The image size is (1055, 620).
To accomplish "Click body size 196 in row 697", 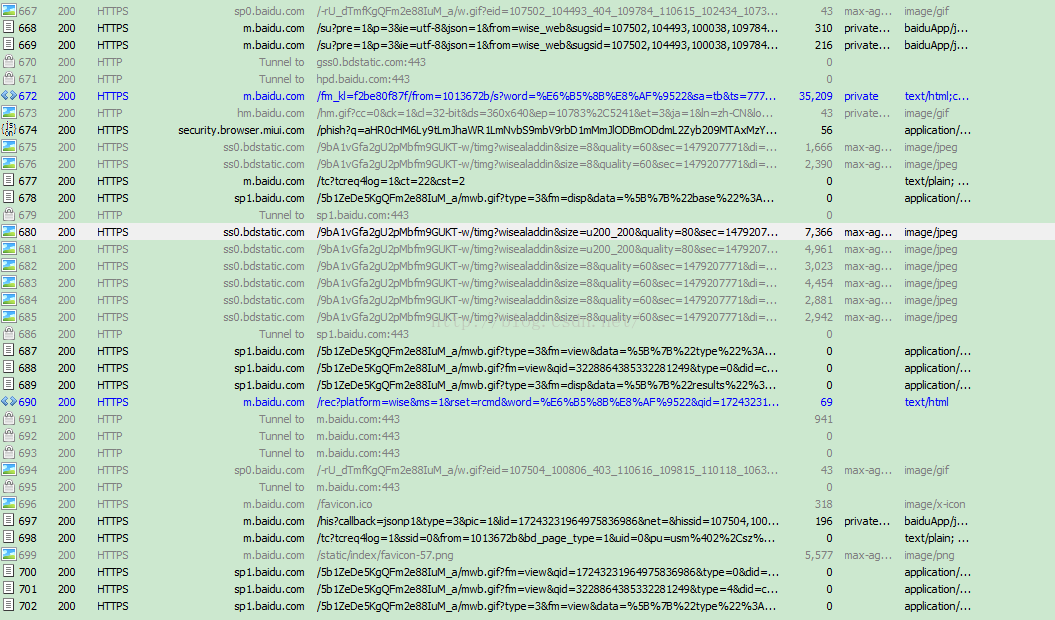I will tap(824, 521).
